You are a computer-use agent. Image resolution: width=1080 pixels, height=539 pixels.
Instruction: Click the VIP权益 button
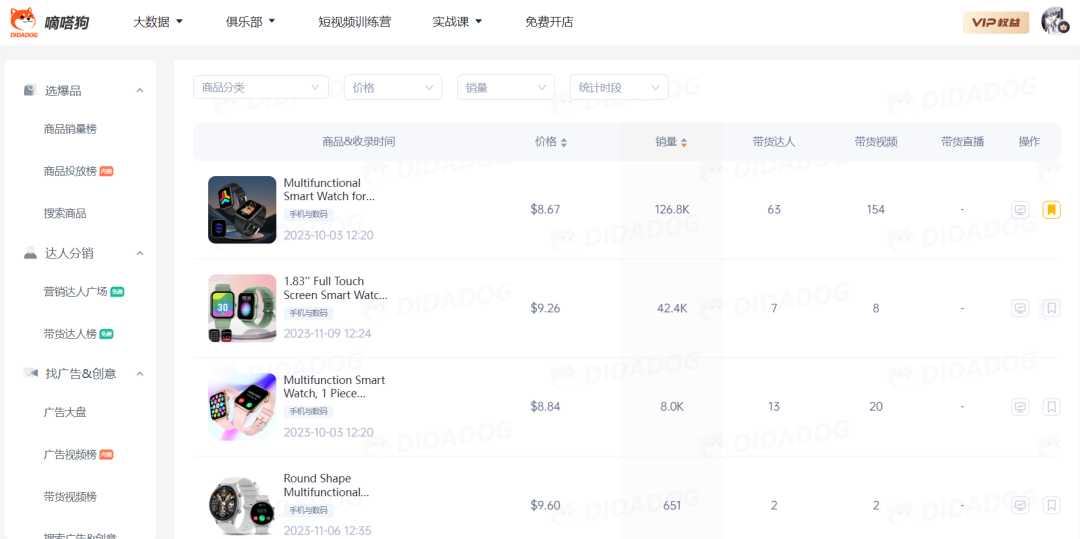pyautogui.click(x=996, y=23)
